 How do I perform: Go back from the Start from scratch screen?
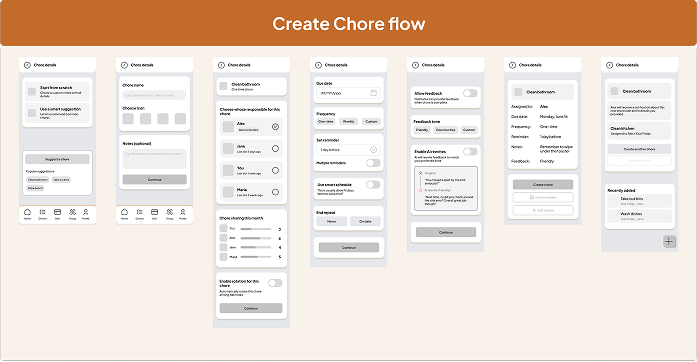pyautogui.click(x=27, y=65)
